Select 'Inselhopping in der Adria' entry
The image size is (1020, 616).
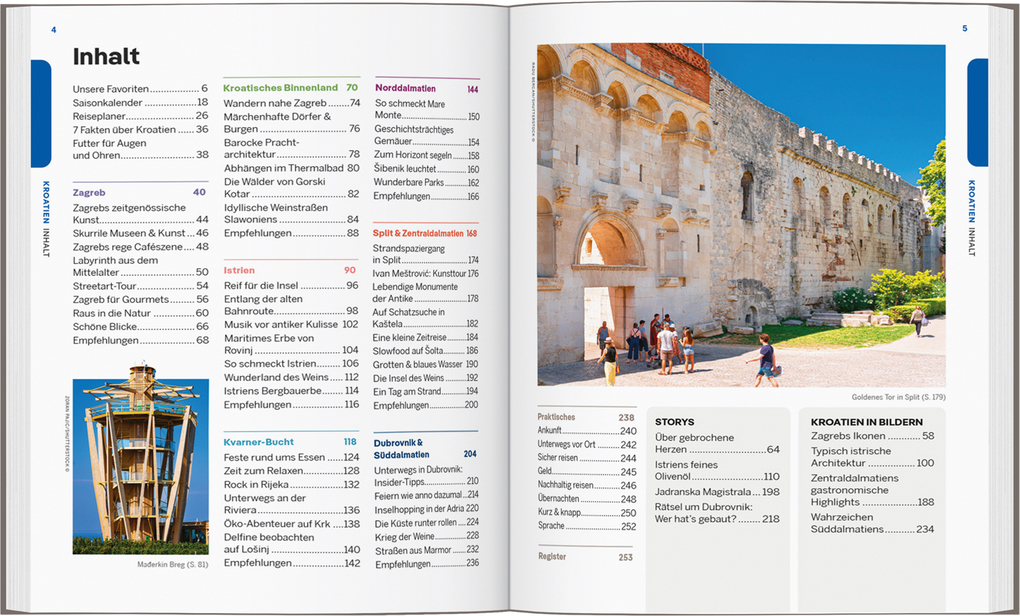427,509
